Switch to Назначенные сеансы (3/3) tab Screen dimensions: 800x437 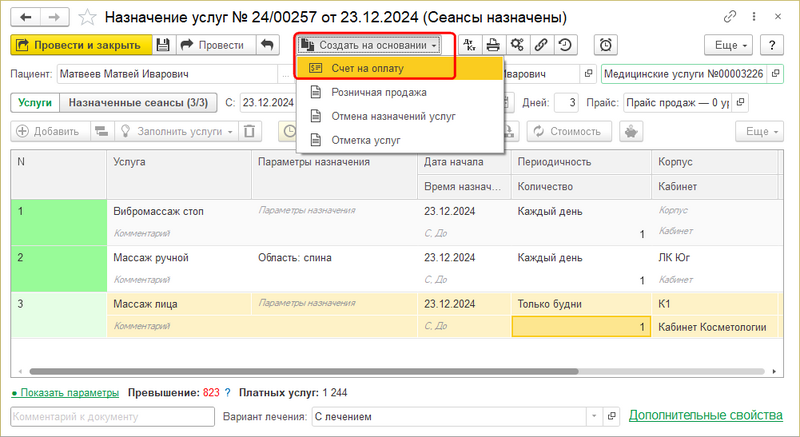tap(138, 102)
